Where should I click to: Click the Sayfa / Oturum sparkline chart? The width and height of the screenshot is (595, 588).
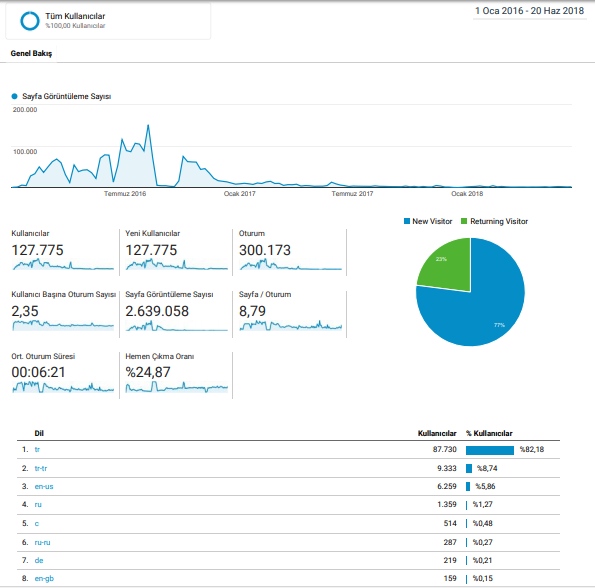(291, 325)
